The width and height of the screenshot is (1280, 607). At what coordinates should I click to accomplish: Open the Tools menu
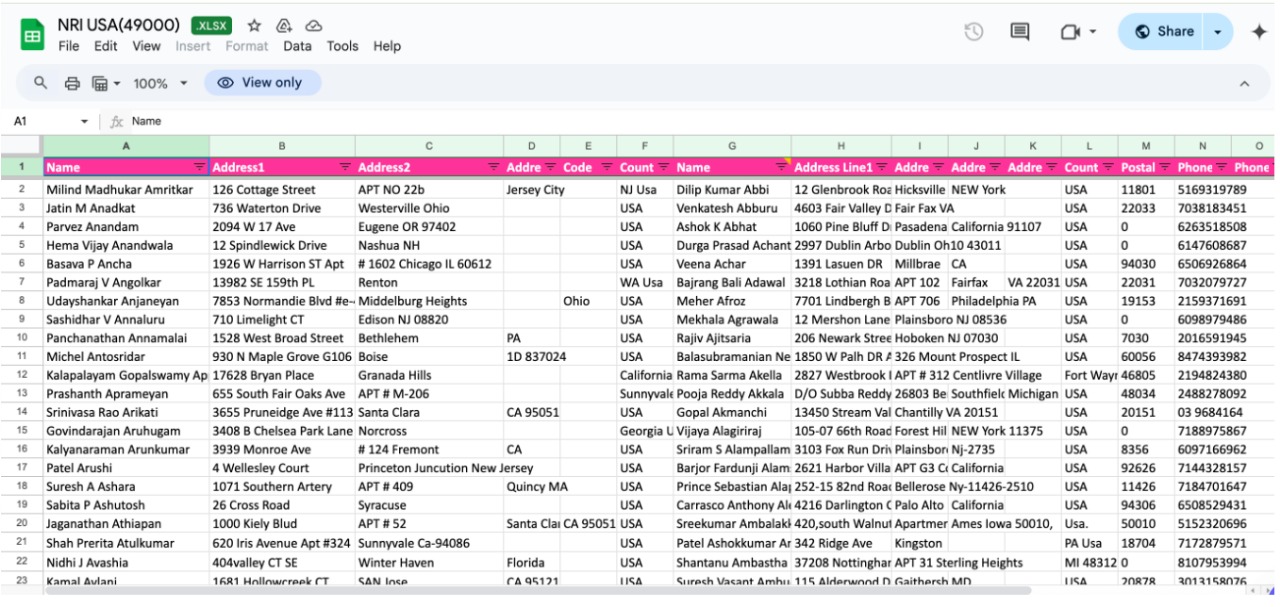coord(344,45)
